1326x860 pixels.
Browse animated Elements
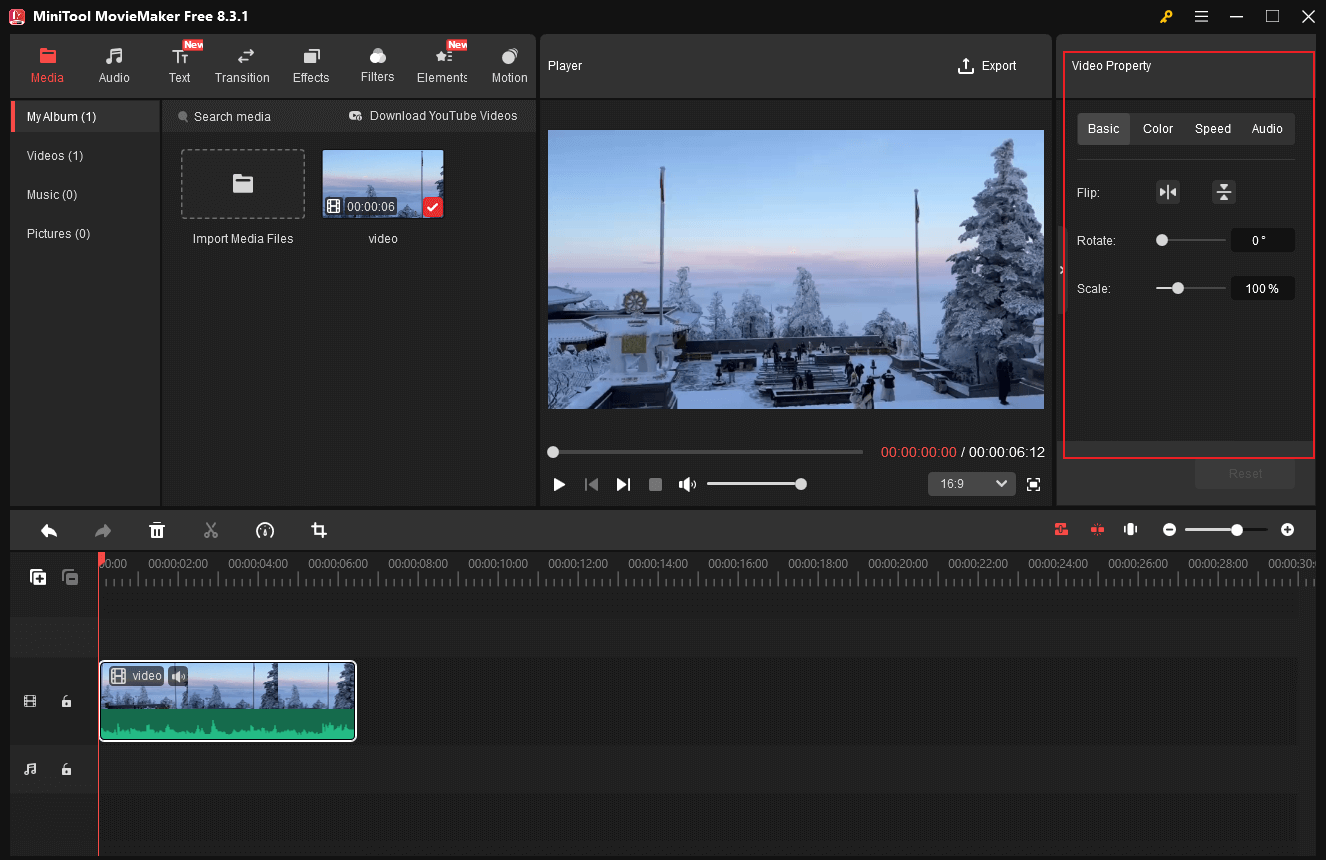[x=441, y=65]
